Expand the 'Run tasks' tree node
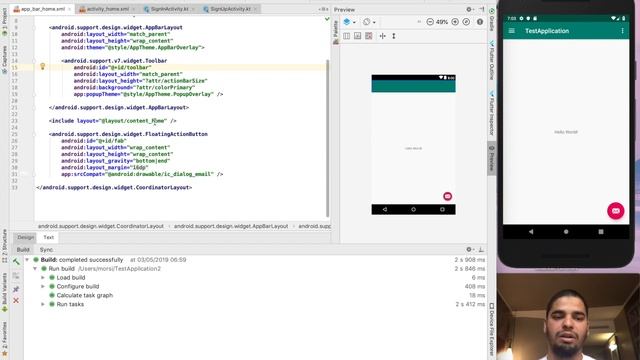This screenshot has width=640, height=360. pos(43,304)
